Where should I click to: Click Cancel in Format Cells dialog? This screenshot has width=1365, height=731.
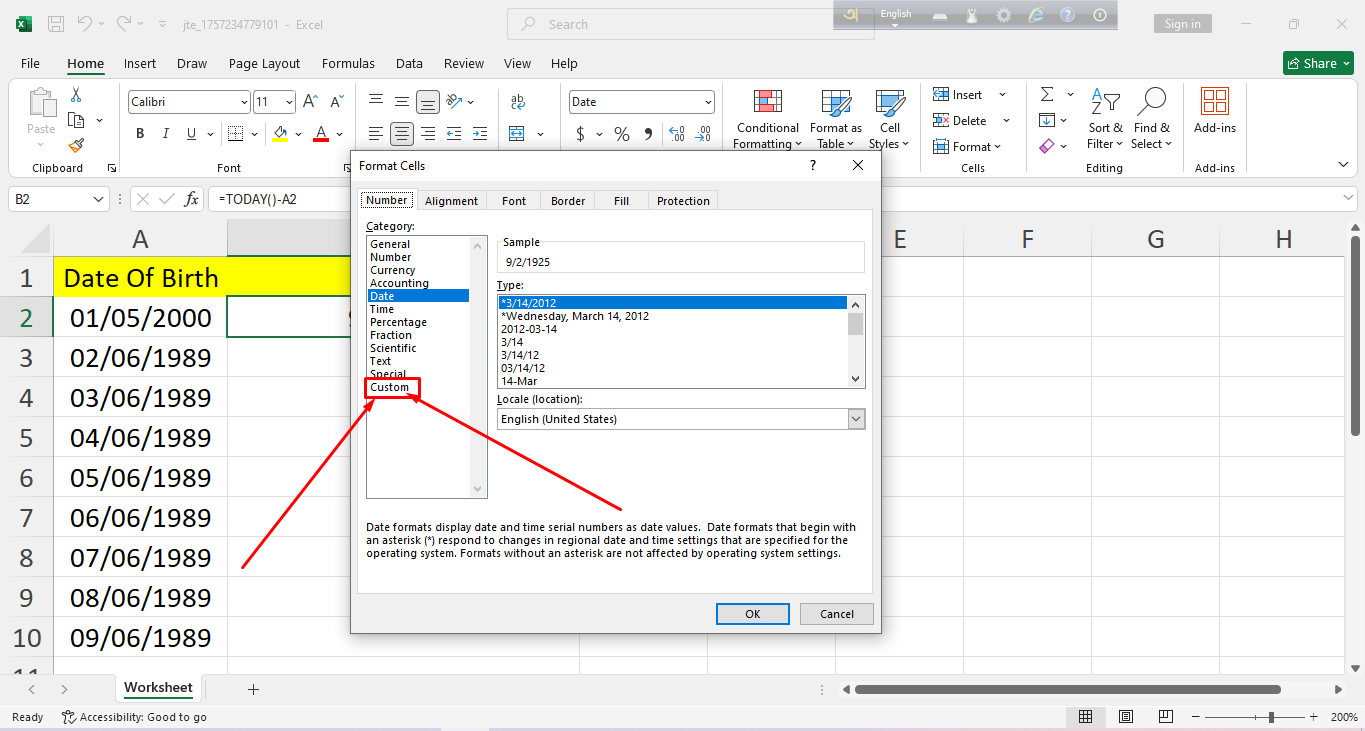836,614
